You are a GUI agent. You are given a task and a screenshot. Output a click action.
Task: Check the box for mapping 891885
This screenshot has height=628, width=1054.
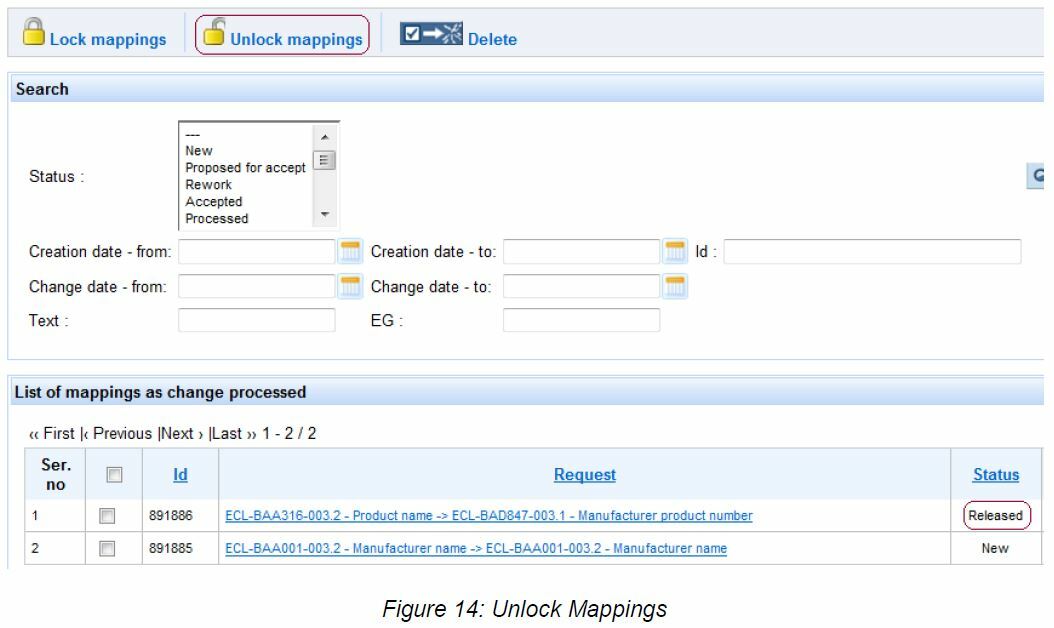tap(107, 549)
